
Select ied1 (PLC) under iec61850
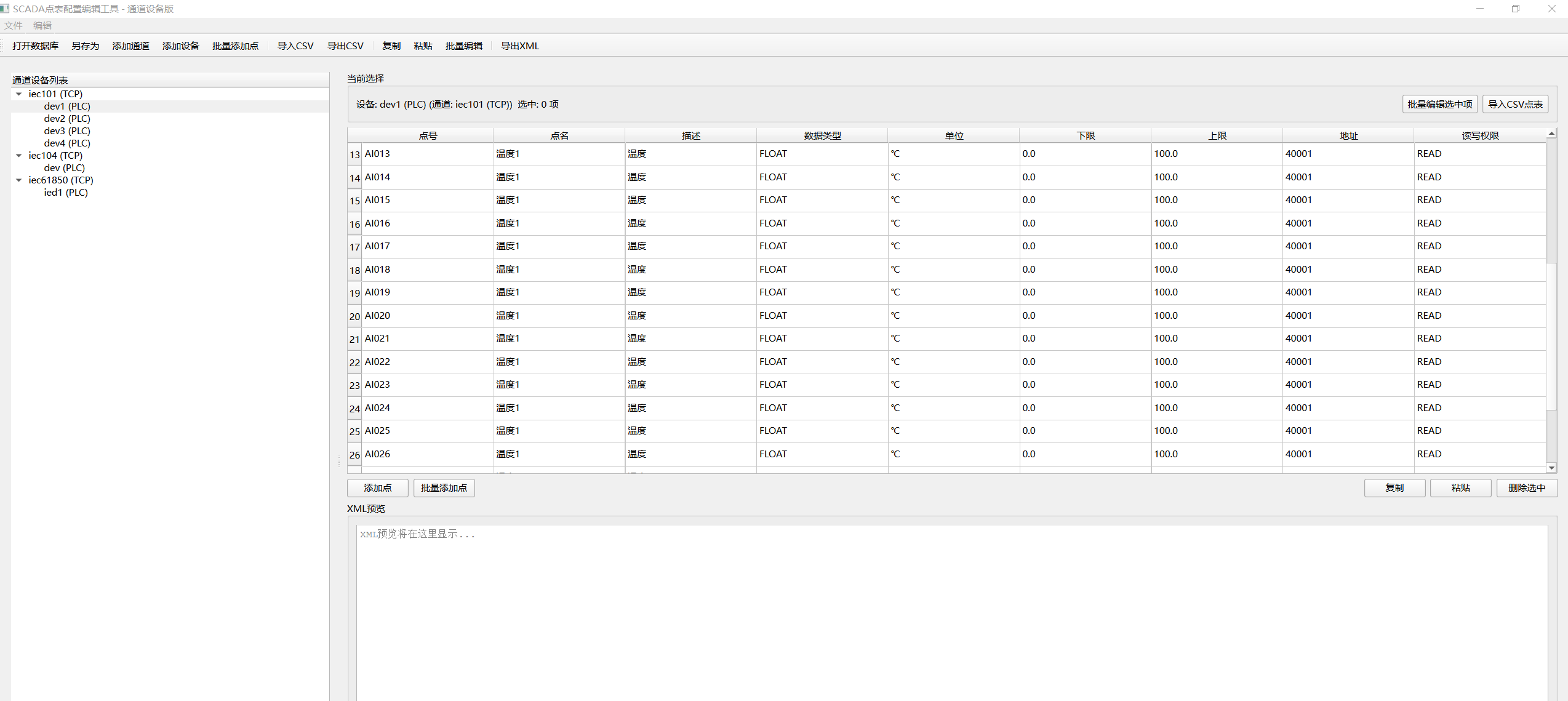(x=66, y=192)
